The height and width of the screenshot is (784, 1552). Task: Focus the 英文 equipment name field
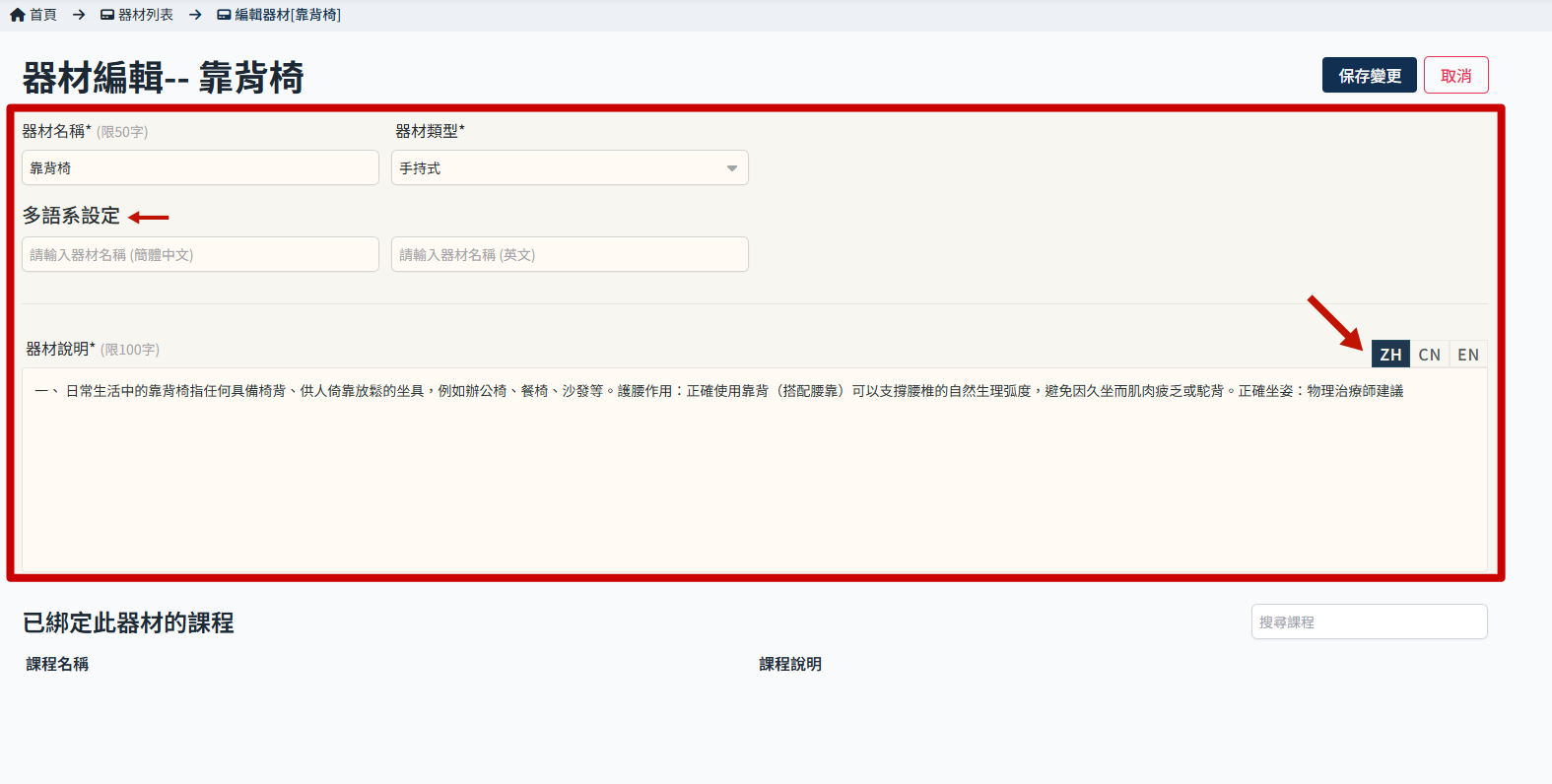pyautogui.click(x=570, y=254)
